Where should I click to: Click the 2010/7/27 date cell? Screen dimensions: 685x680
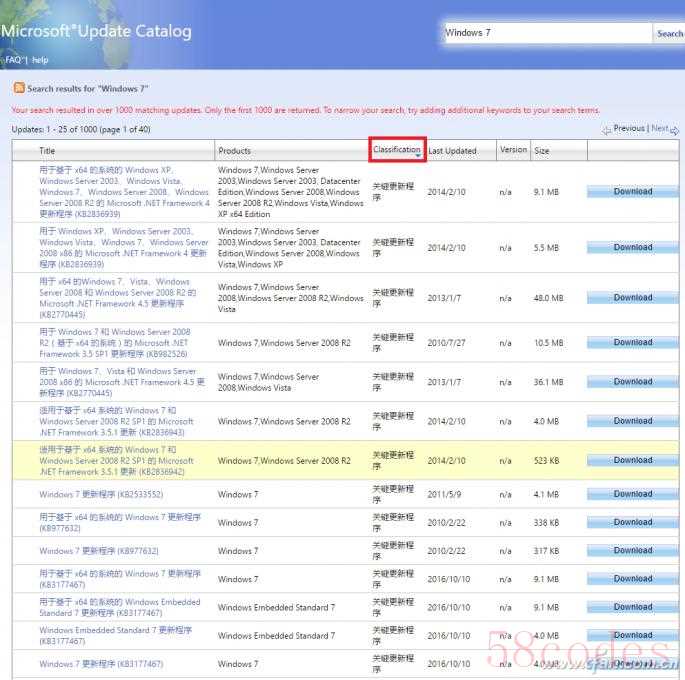[x=446, y=343]
